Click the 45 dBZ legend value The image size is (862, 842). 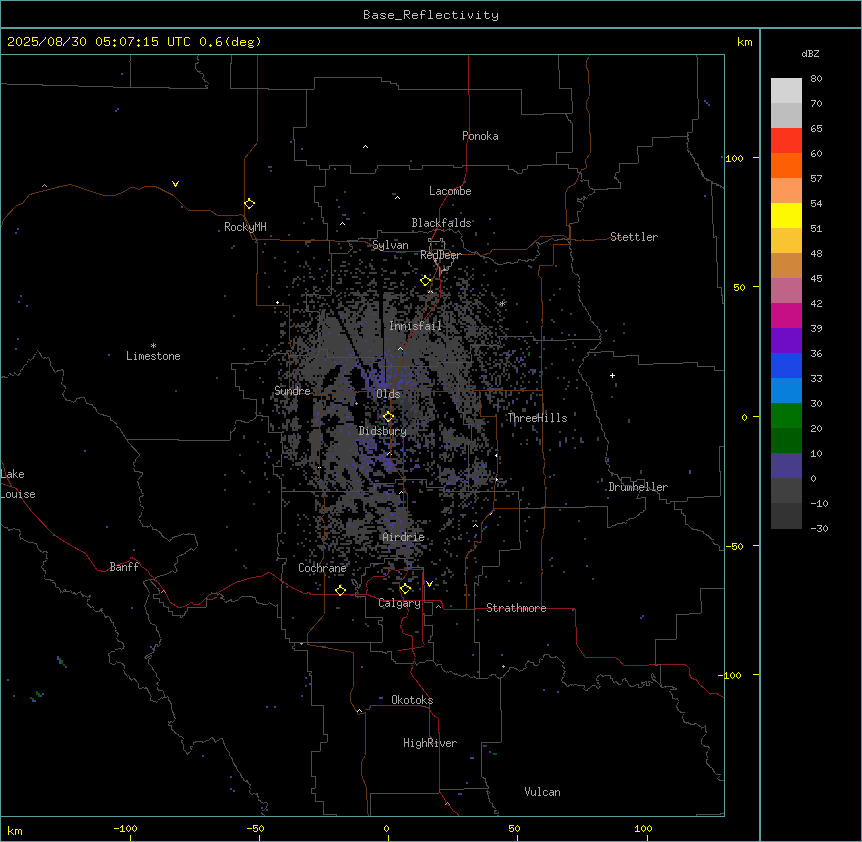816,279
